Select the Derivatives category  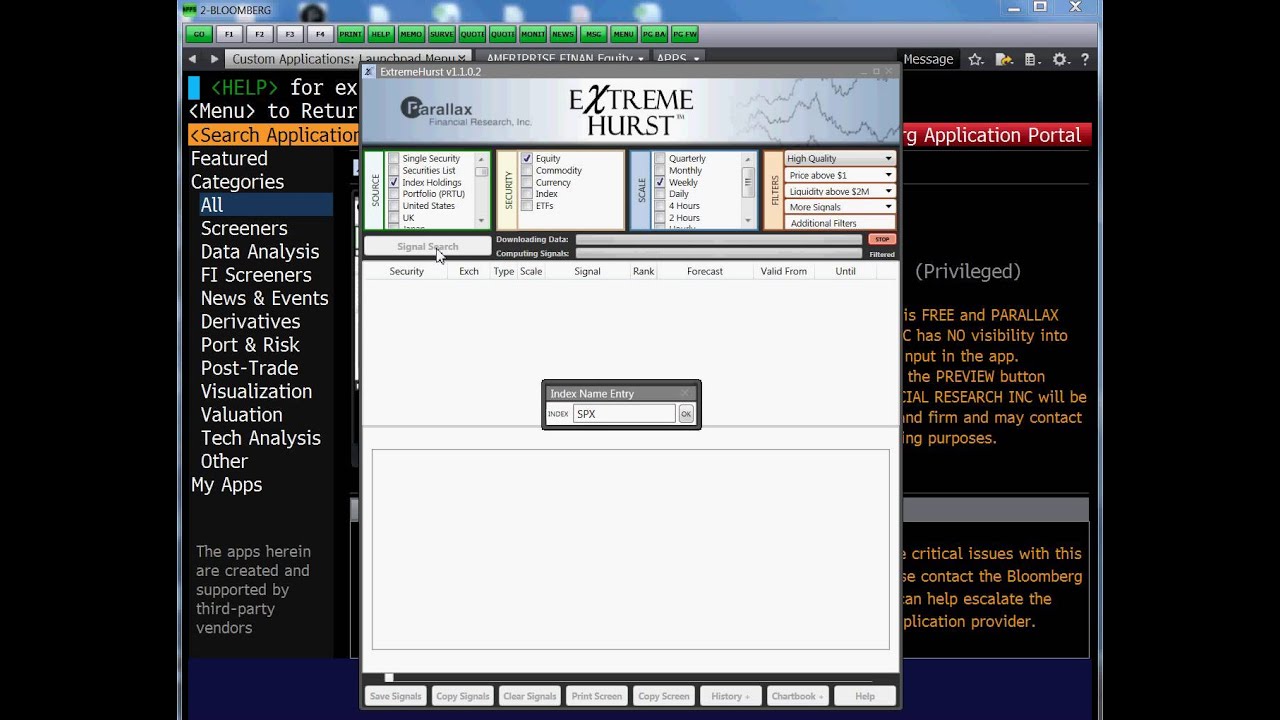[x=250, y=321]
